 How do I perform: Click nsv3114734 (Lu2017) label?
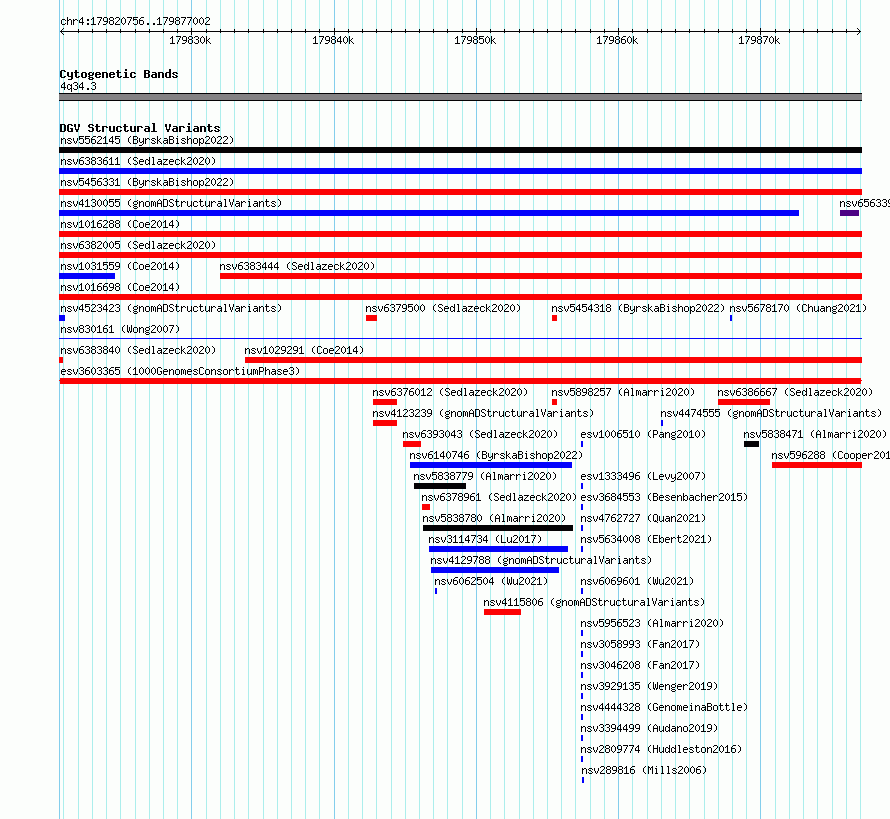tap(485, 539)
